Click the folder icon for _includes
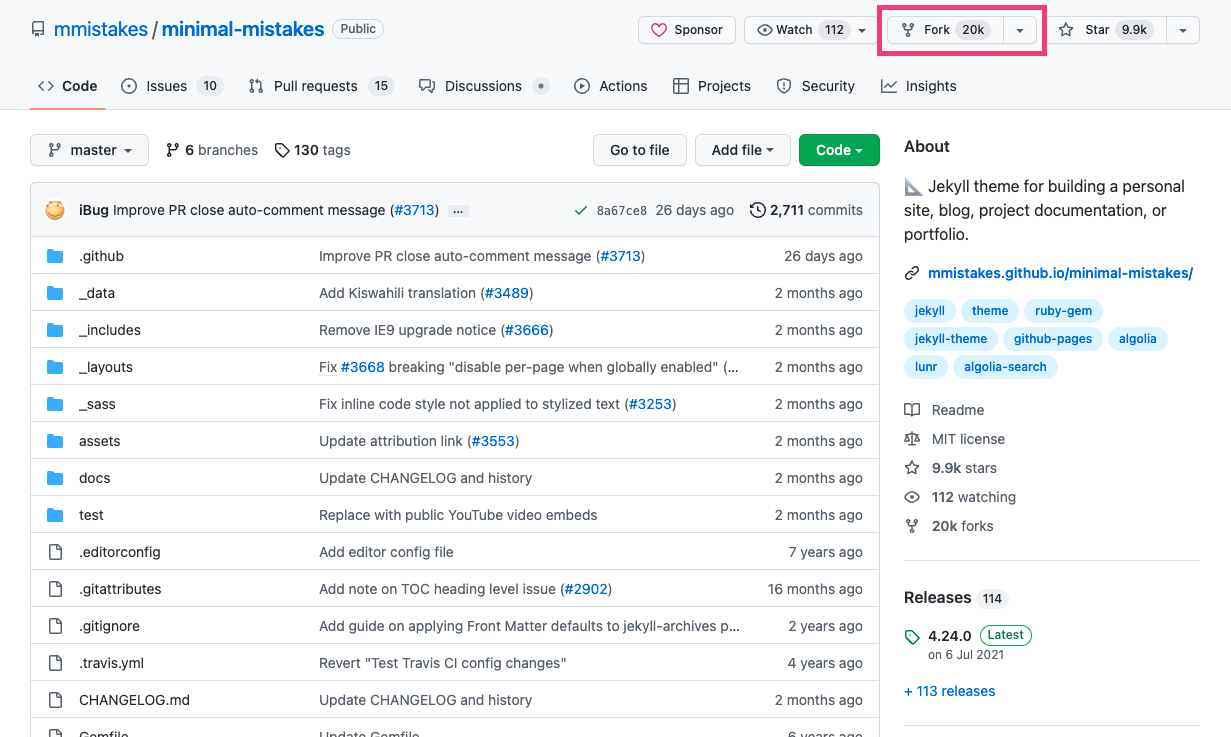The height and width of the screenshot is (737, 1231). pyautogui.click(x=55, y=330)
